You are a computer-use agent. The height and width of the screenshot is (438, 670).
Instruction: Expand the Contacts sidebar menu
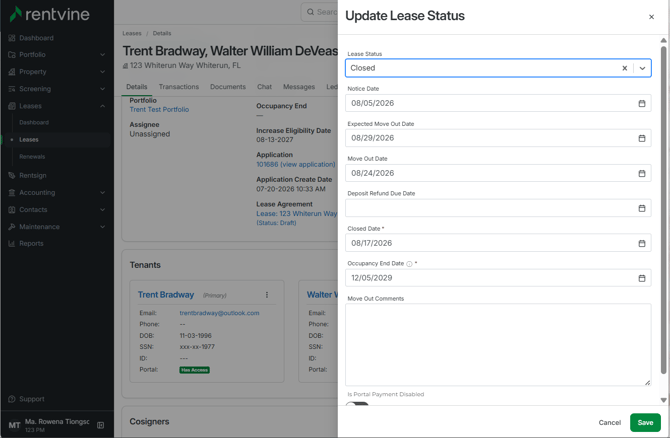(103, 210)
